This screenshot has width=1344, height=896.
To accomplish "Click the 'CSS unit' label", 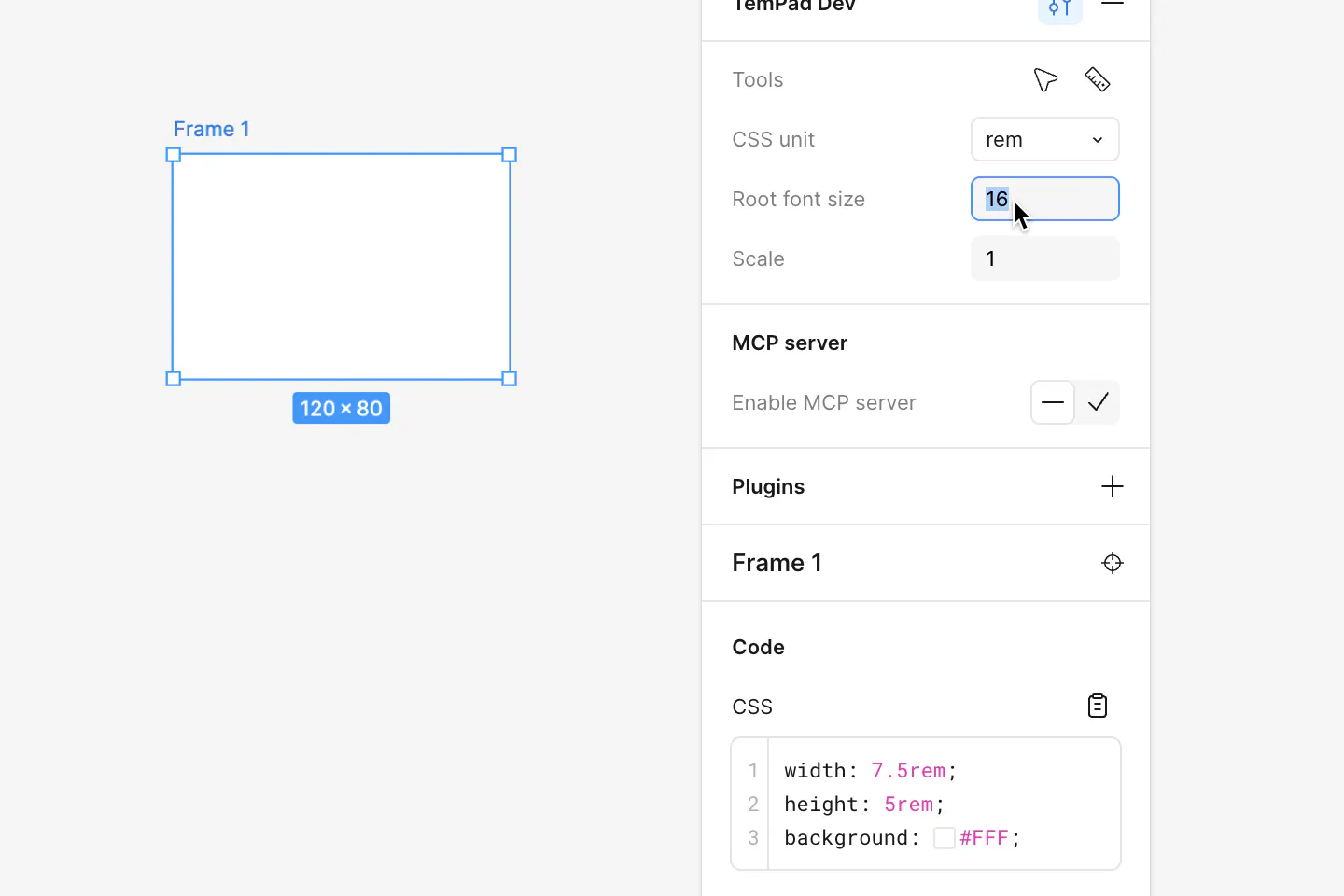I will point(773,139).
